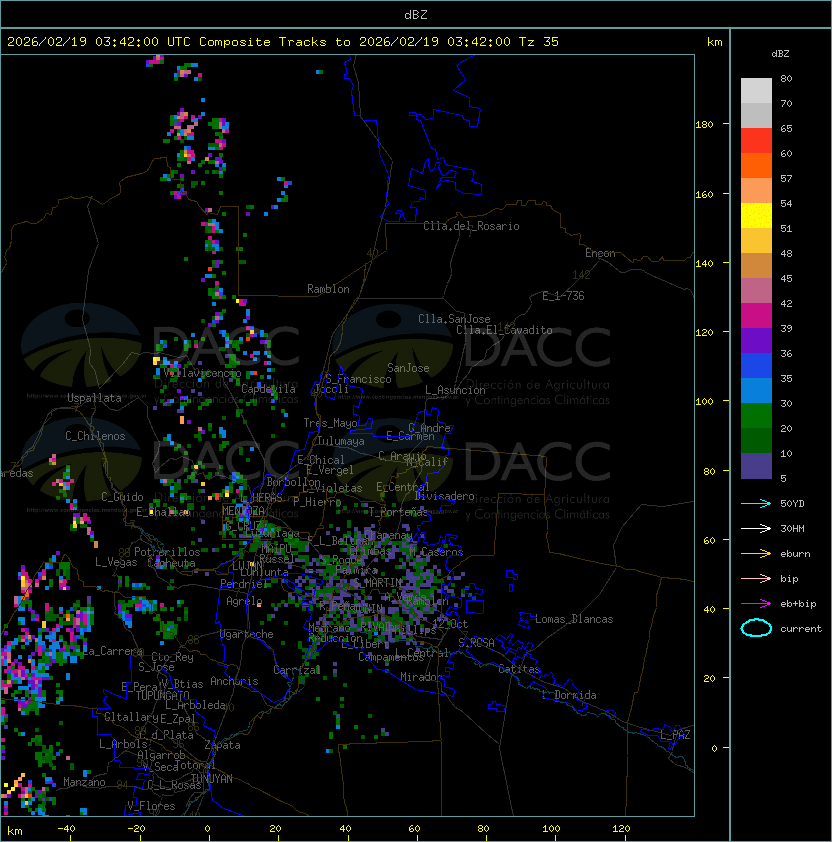Click the 'Clla.SanJose' place label
Screen dimensions: 832x842
[454, 319]
